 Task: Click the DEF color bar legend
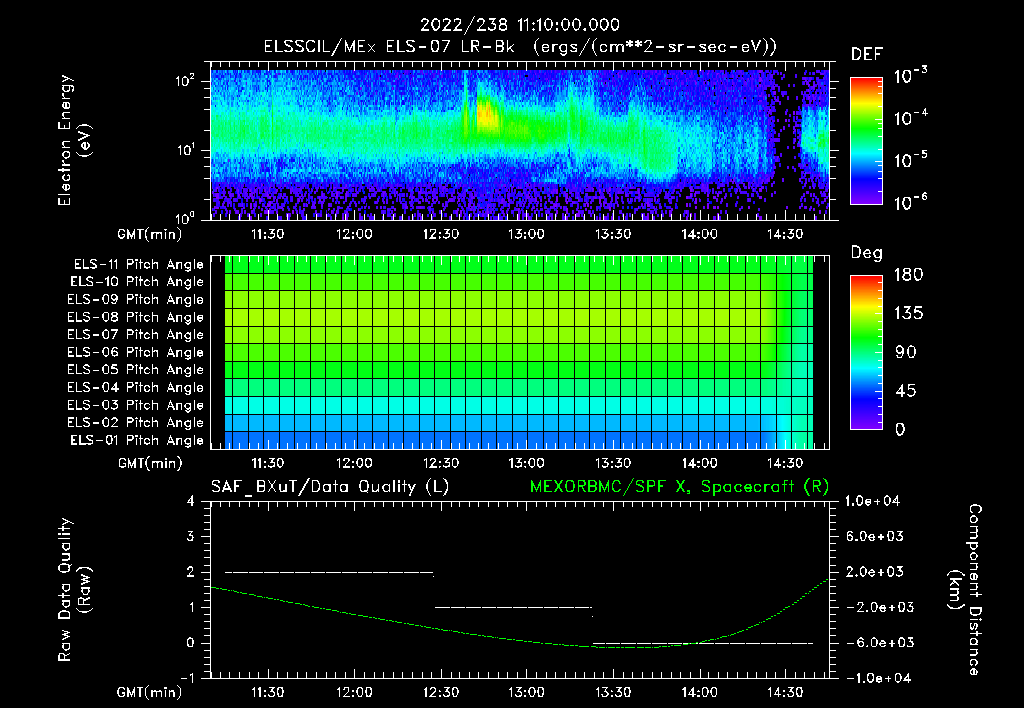tap(866, 141)
